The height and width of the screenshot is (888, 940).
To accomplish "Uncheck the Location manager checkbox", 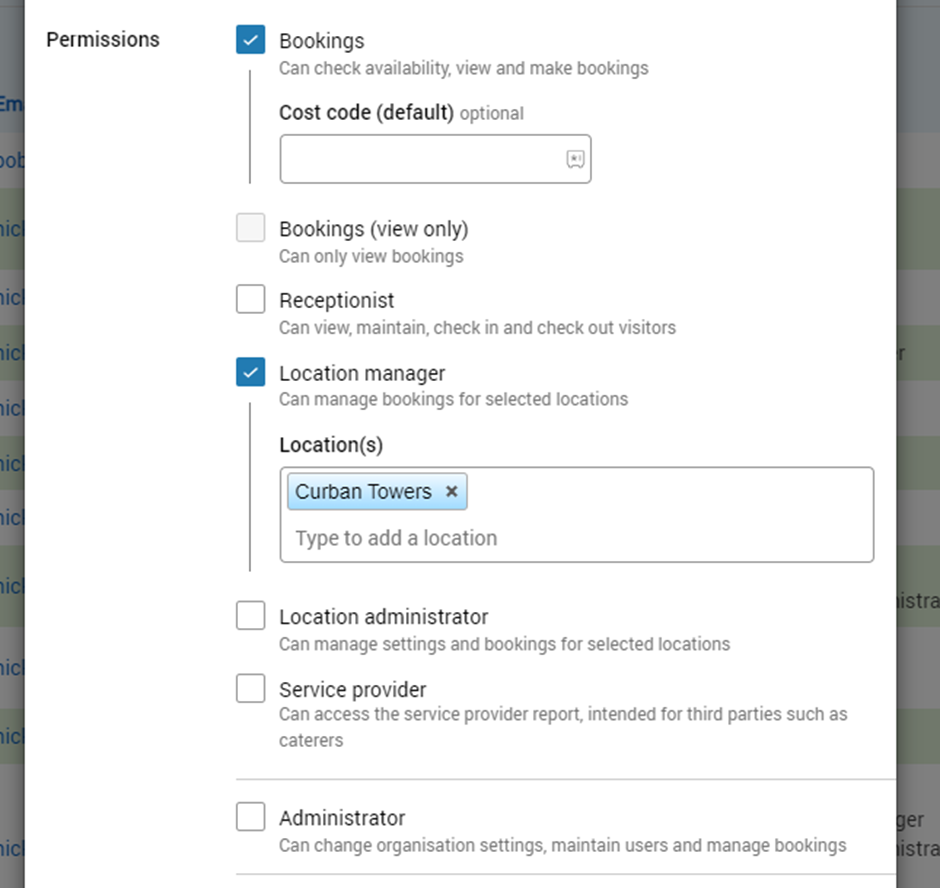I will point(251,372).
